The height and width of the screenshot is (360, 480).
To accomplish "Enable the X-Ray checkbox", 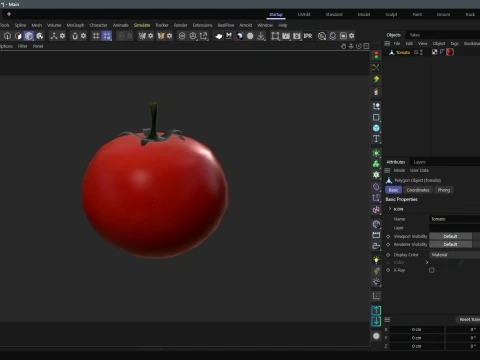I will (432, 270).
